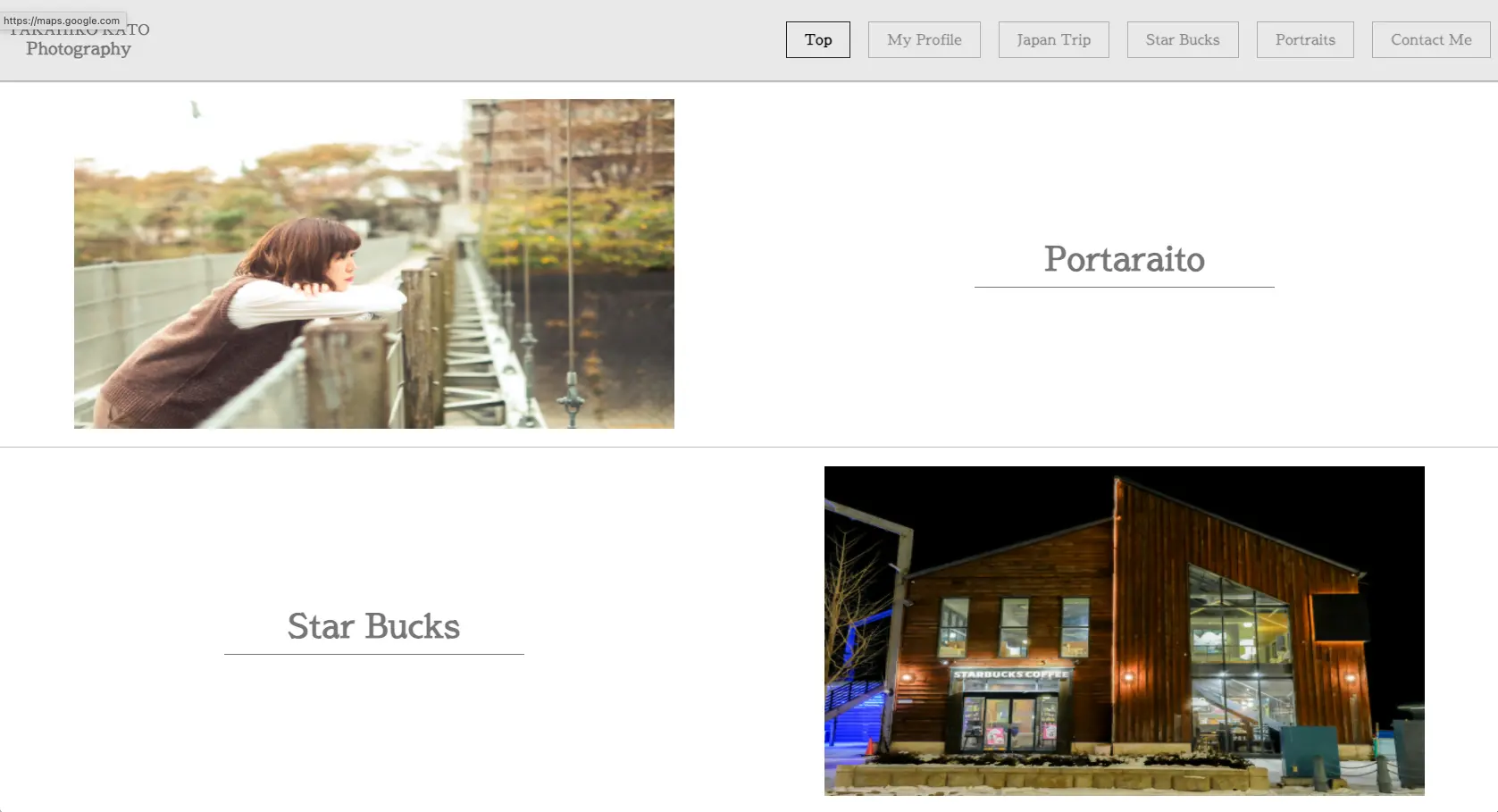Click the Portaraito section heading
The height and width of the screenshot is (812, 1498).
coord(1124,259)
